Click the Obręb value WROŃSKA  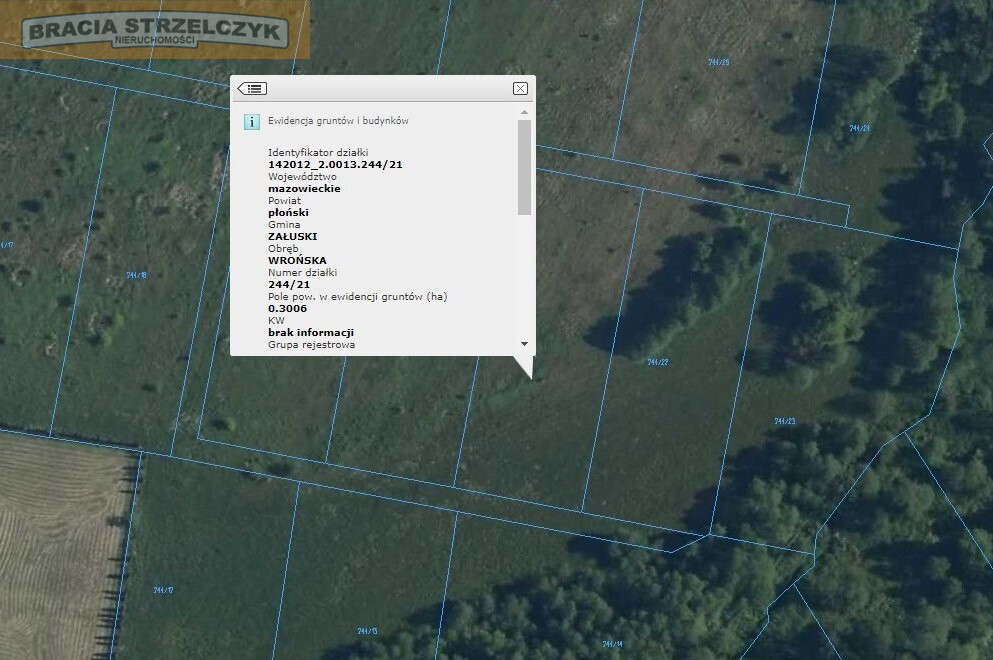(297, 260)
